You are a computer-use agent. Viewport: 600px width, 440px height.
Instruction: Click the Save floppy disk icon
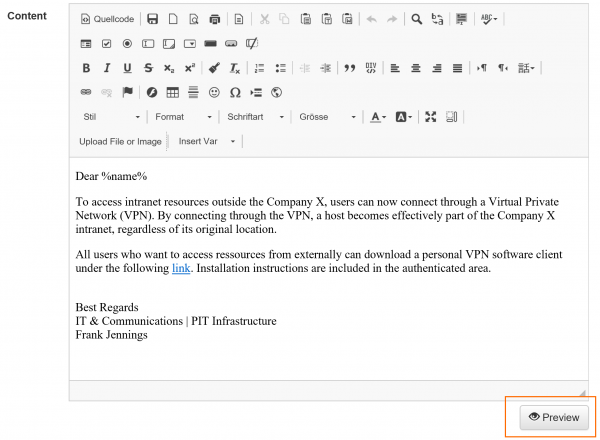(x=152, y=19)
